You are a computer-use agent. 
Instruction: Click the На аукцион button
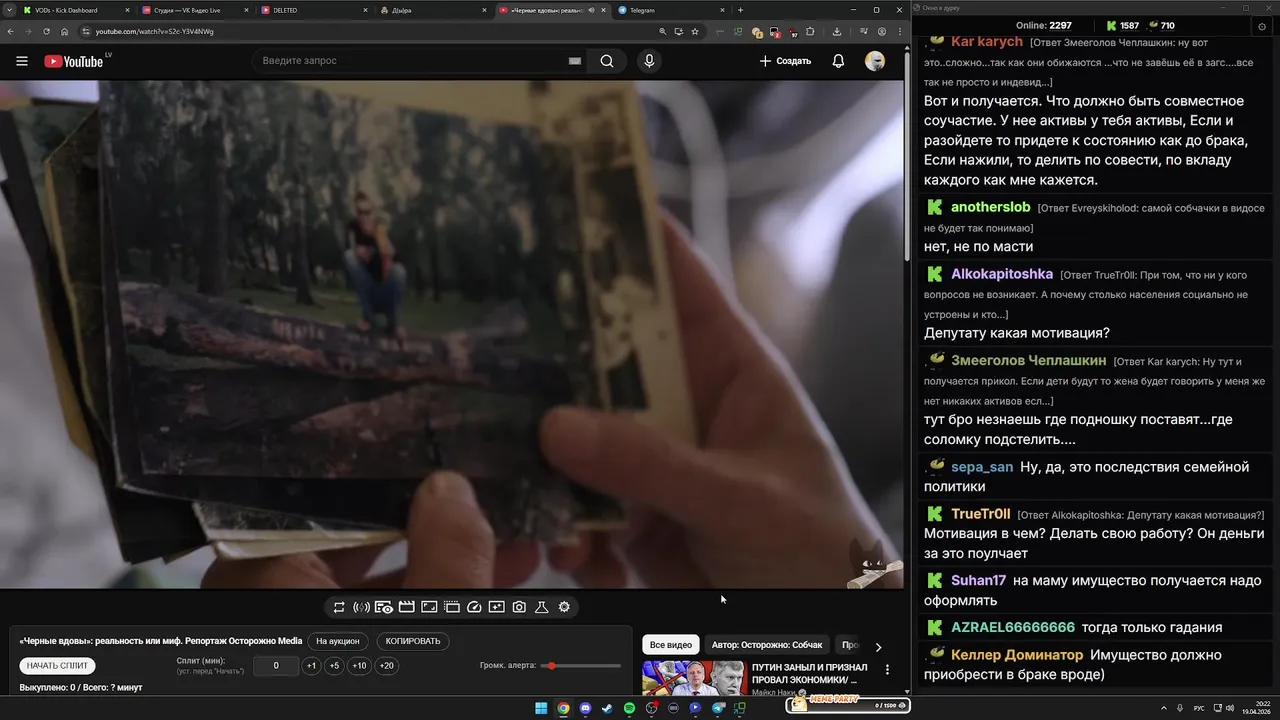coord(337,641)
